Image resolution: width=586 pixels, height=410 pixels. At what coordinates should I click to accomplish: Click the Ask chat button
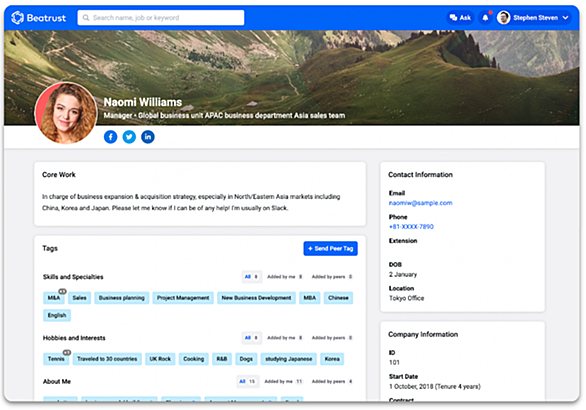460,18
